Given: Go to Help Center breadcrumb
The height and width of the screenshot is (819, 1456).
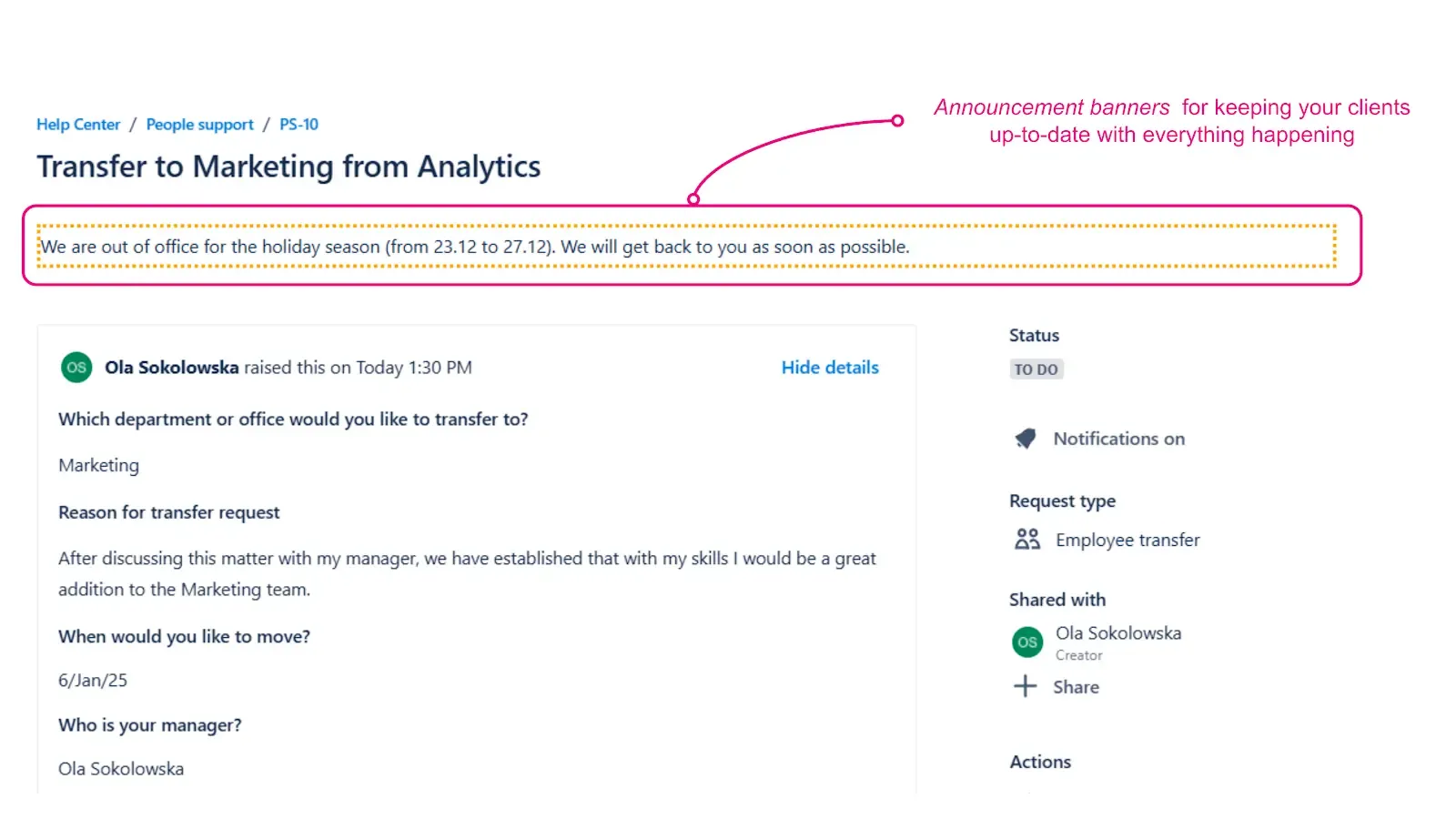Looking at the screenshot, I should tap(78, 125).
